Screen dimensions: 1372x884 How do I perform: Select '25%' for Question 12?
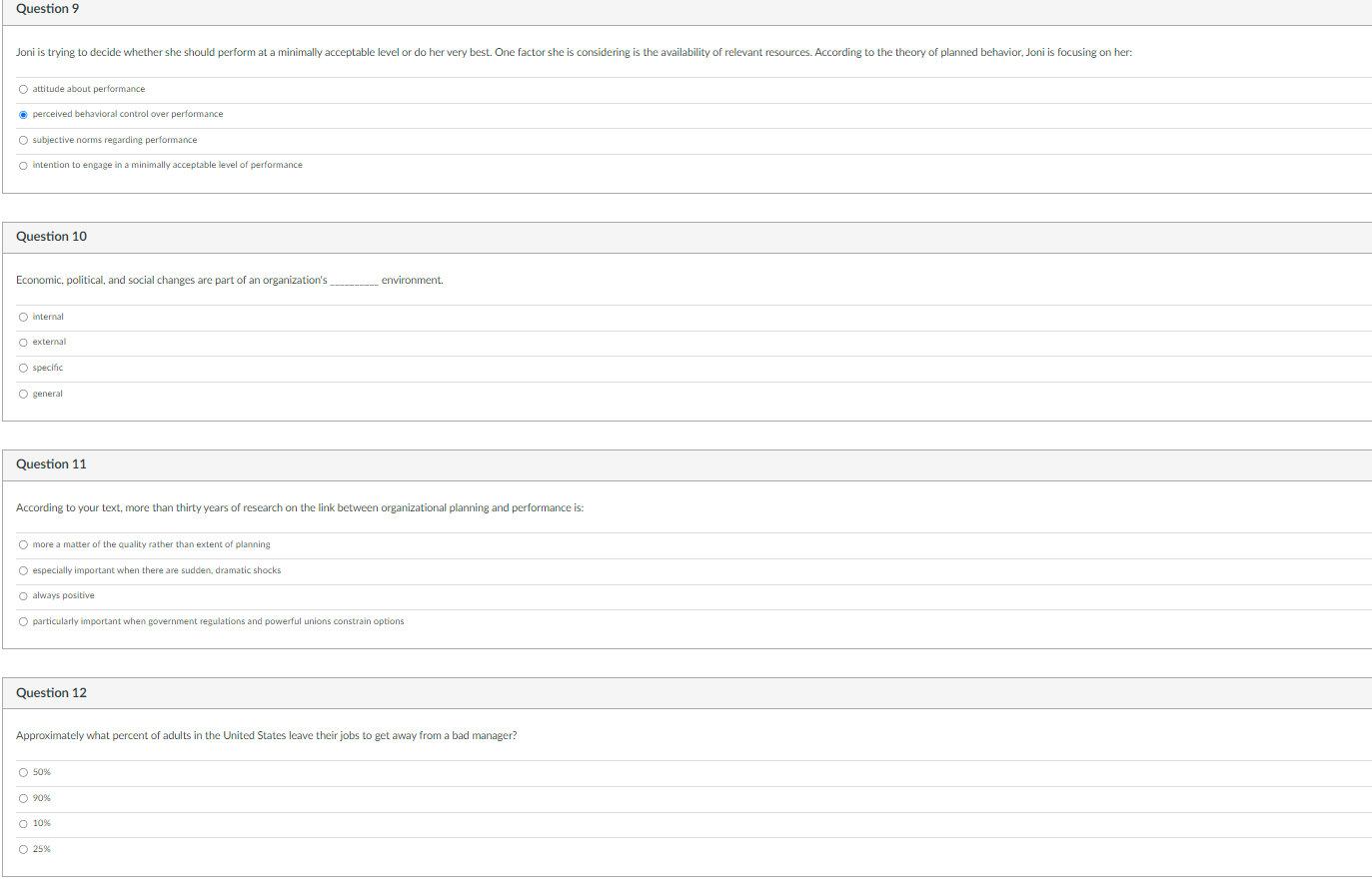point(23,849)
